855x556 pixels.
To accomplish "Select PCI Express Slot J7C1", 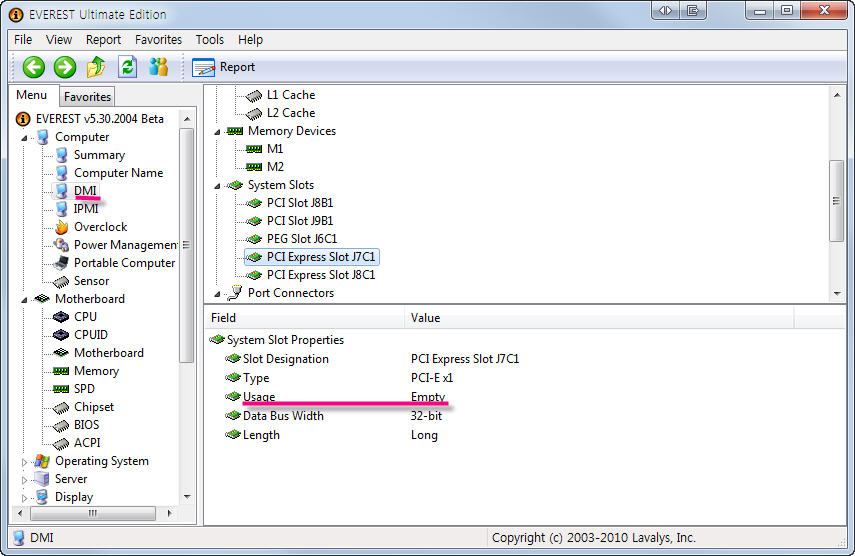I will tap(321, 257).
